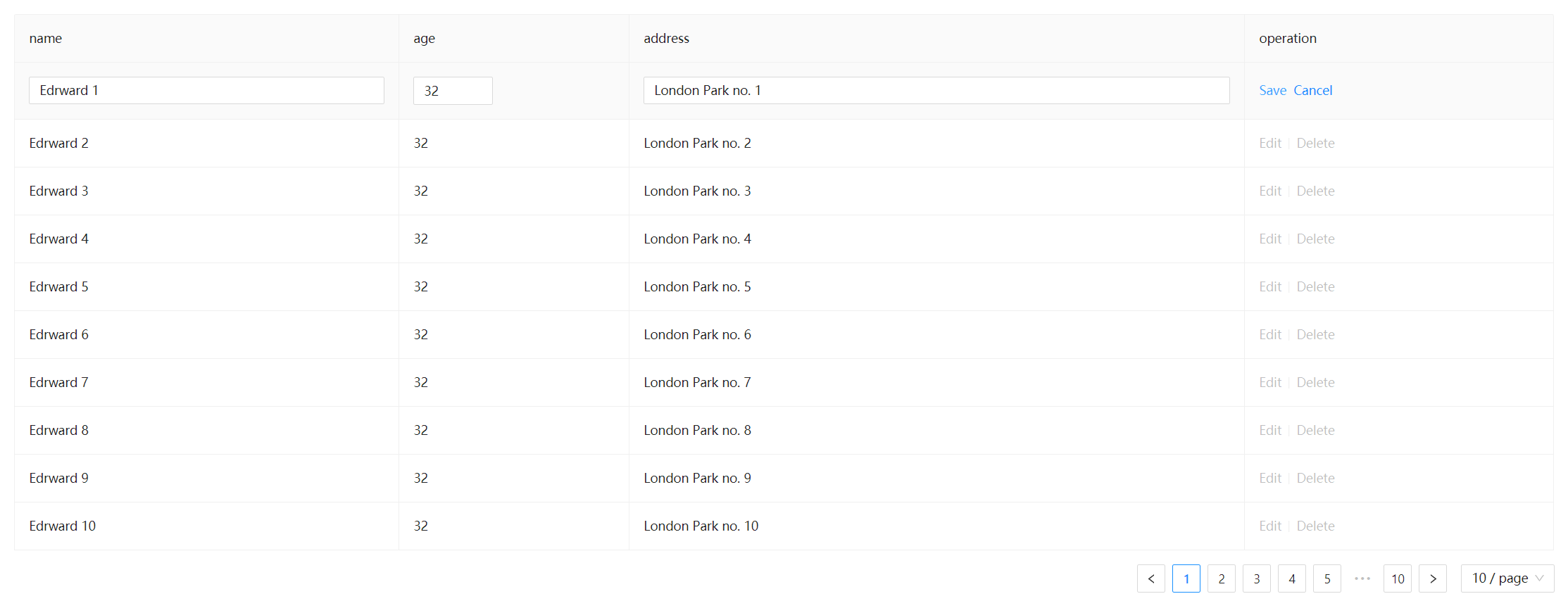Click Delete for Edrward 2 row
Screen dimensions: 1568x601
coord(1315,144)
